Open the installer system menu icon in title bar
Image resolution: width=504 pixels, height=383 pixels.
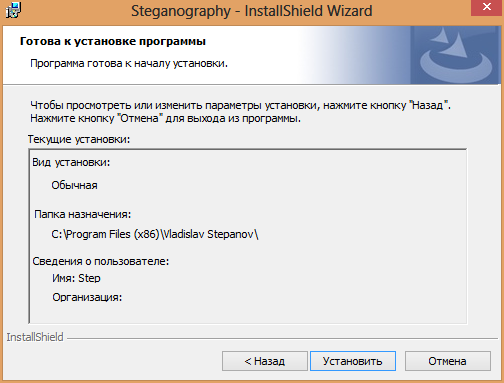(13, 10)
